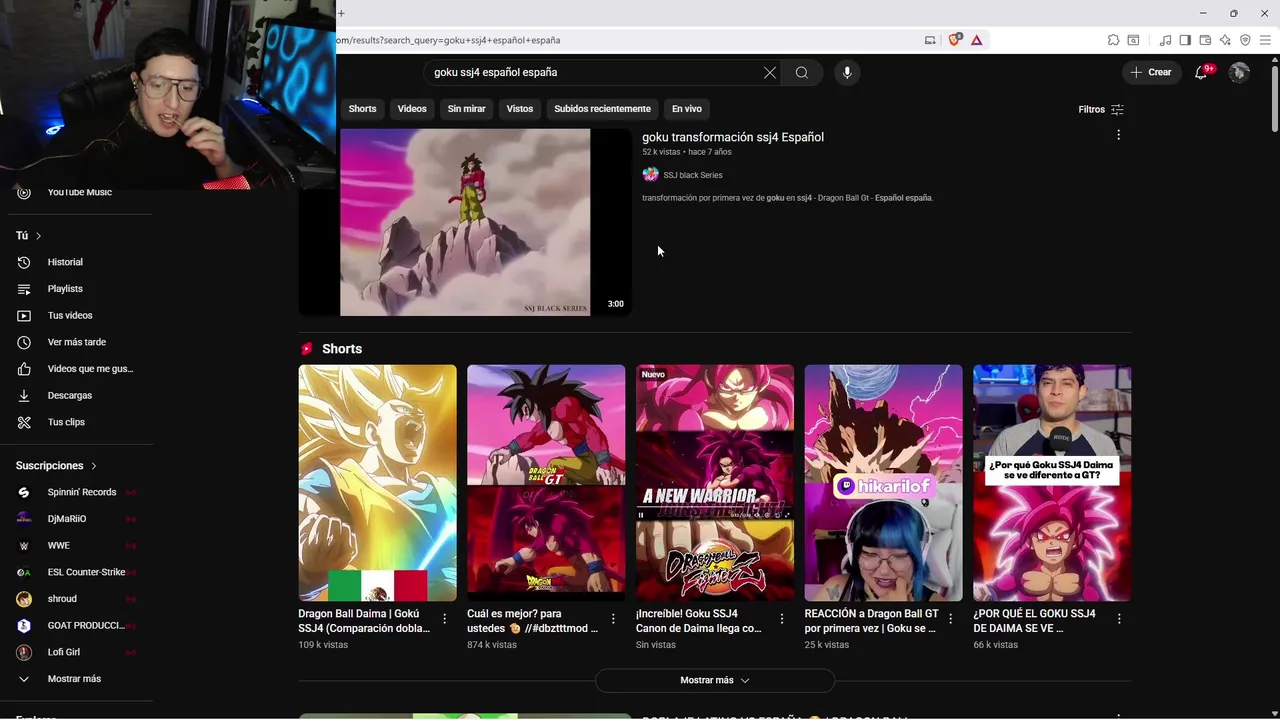Open the account avatar menu
Image resolution: width=1280 pixels, height=720 pixels.
[1239, 72]
